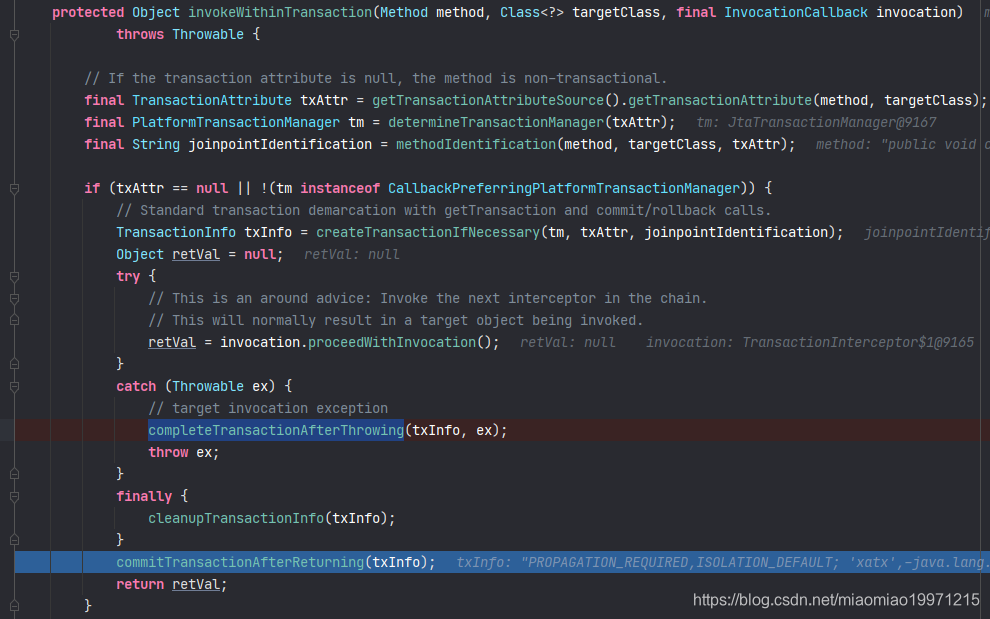Click the protected keyword

88,13
